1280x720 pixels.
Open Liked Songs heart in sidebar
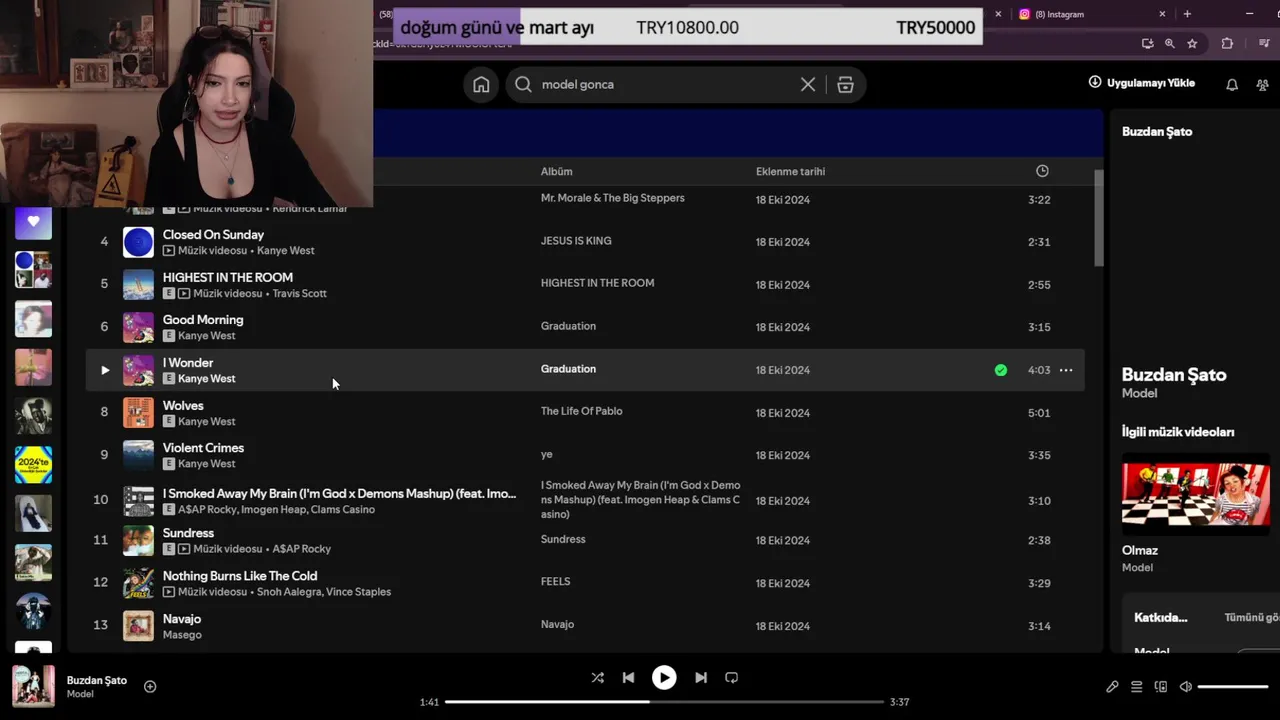click(x=33, y=222)
